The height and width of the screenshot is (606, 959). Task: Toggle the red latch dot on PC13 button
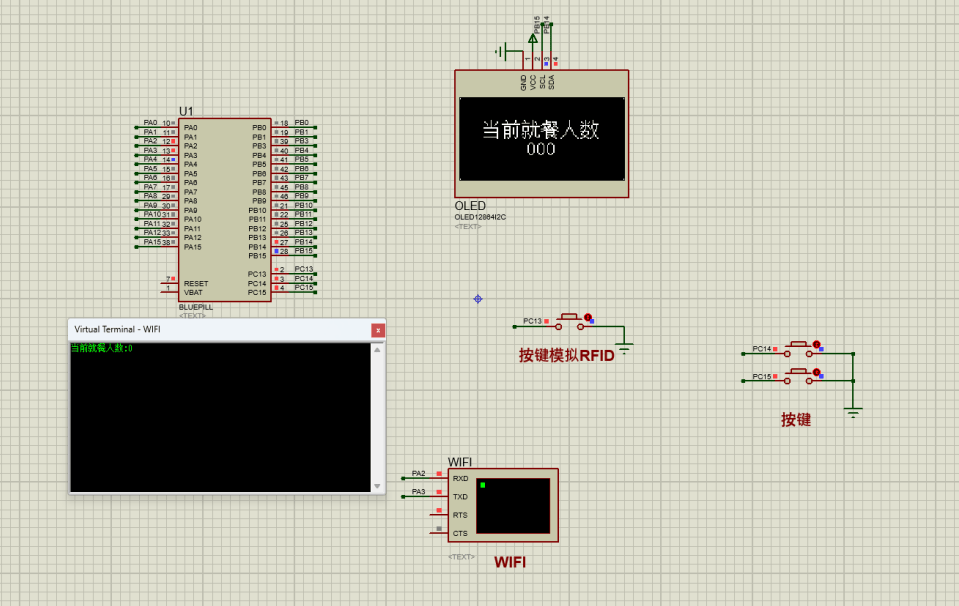[588, 318]
